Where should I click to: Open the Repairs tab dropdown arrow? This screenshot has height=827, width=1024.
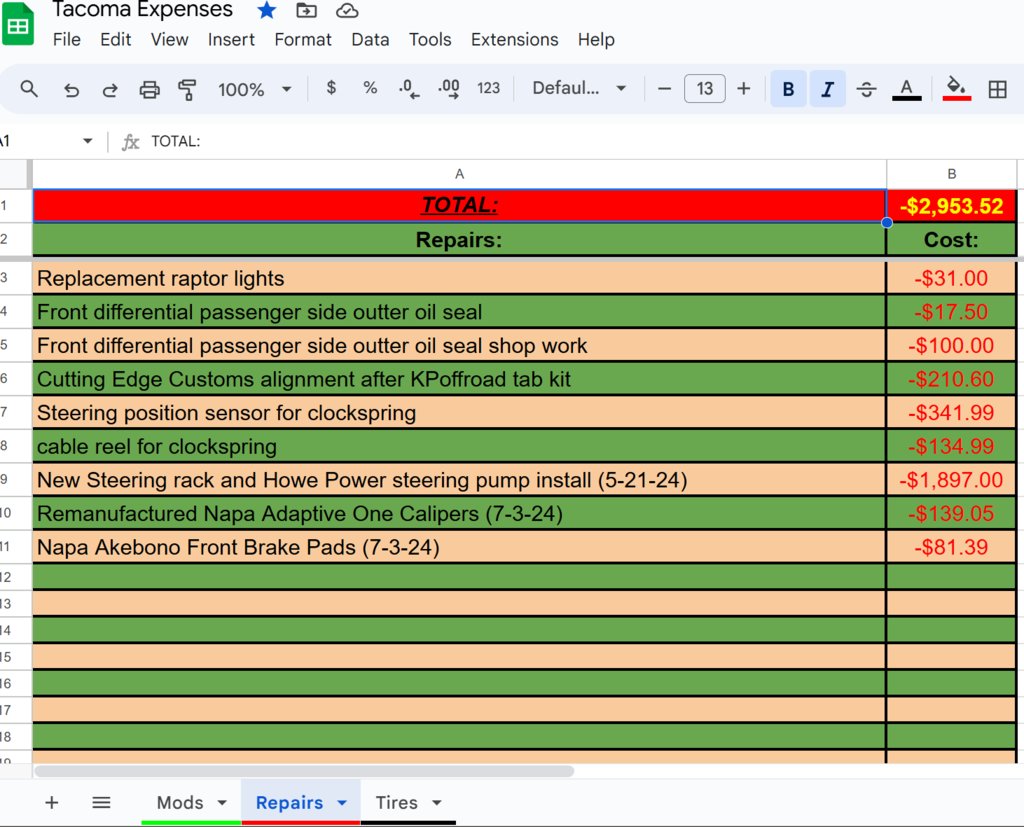(x=342, y=803)
